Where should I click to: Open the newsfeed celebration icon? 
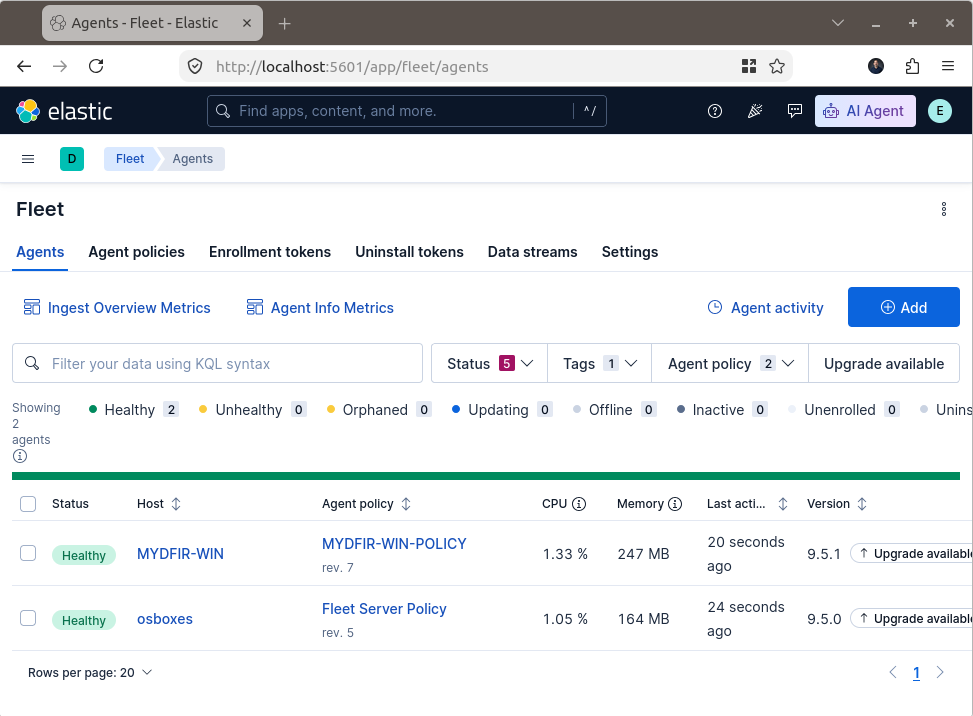pyautogui.click(x=755, y=111)
